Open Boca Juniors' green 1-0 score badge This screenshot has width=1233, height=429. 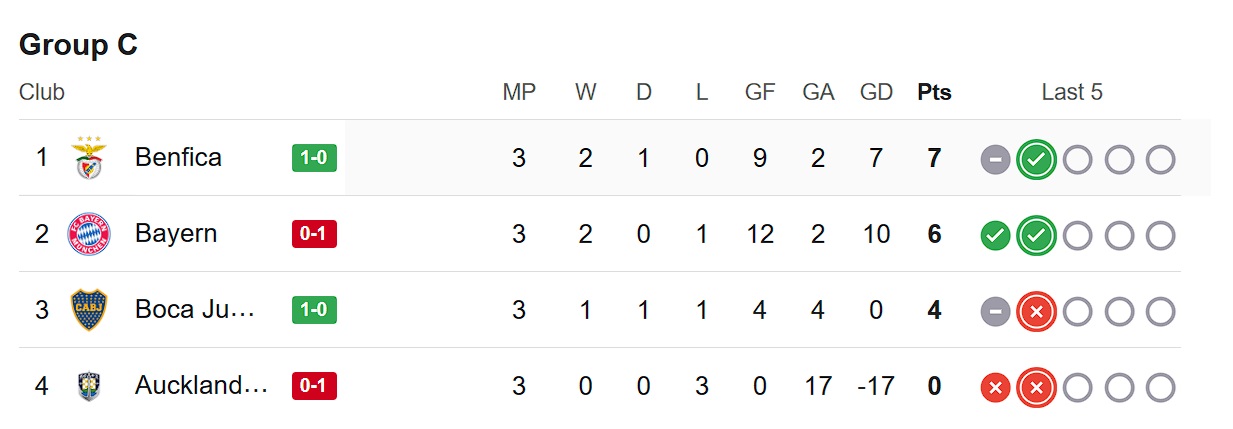coord(314,310)
